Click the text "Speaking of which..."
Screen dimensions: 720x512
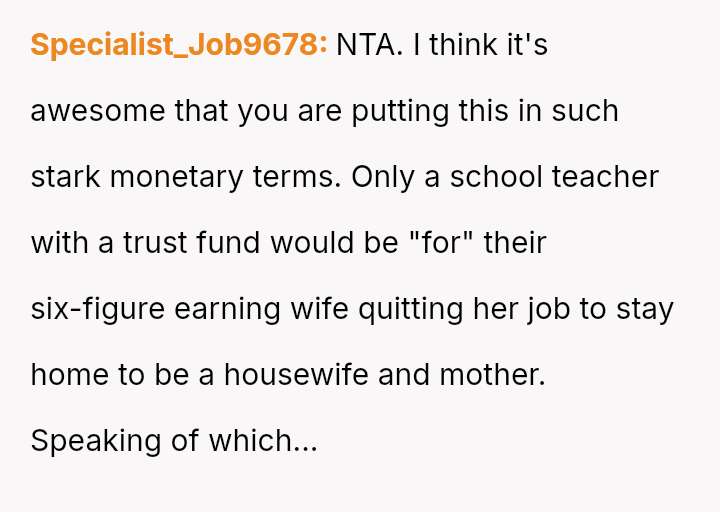tap(174, 441)
